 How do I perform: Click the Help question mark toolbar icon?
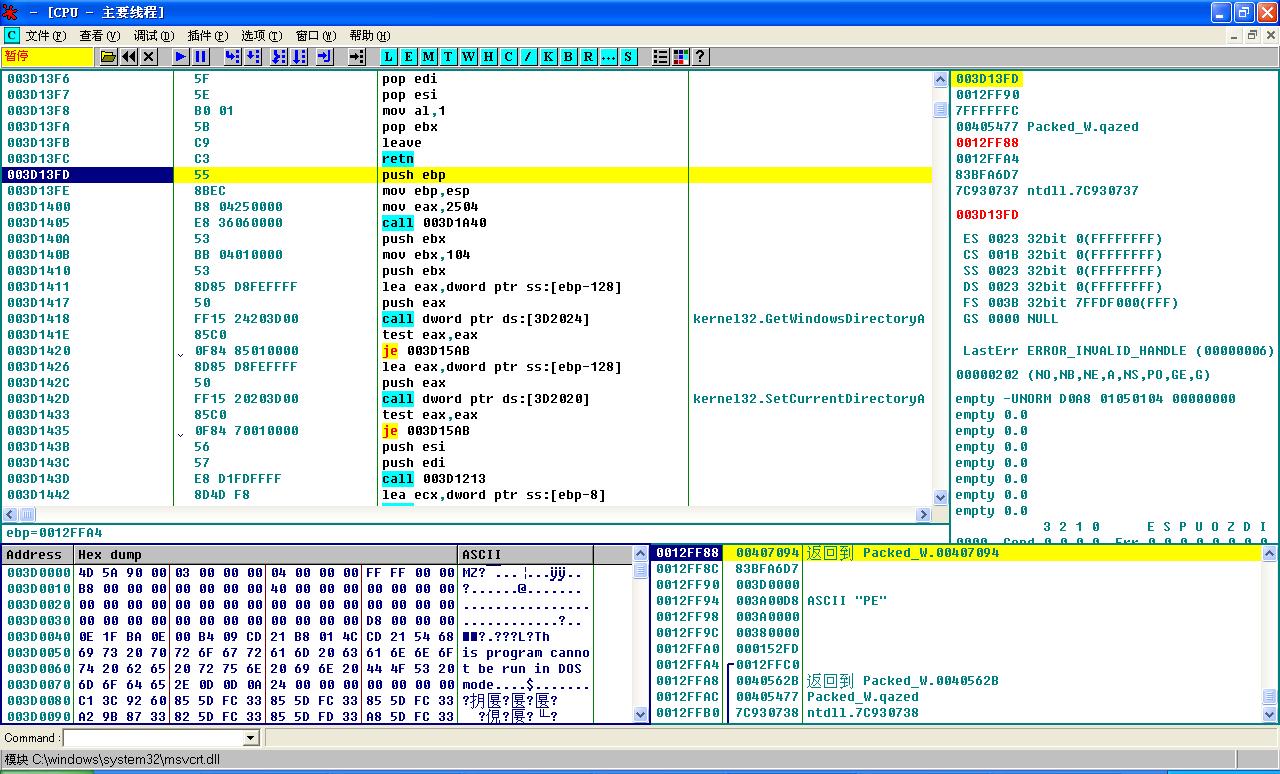(701, 57)
